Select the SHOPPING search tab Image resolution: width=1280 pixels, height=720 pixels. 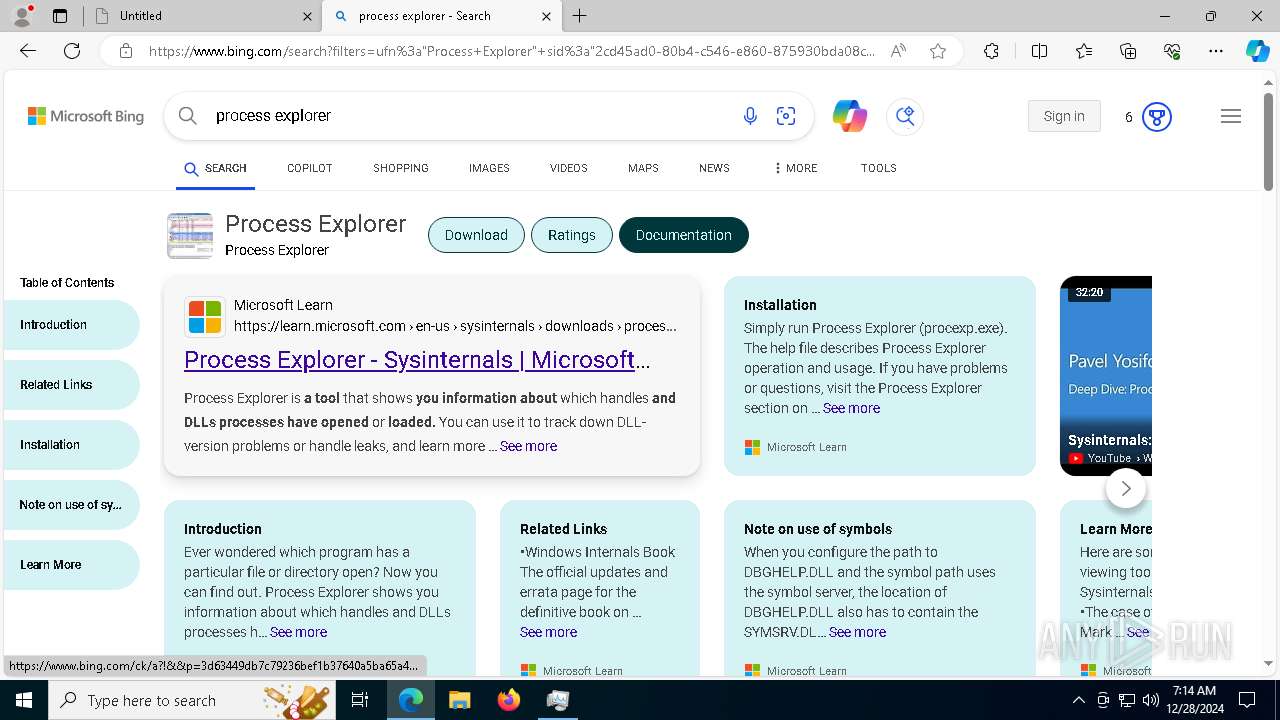[x=401, y=168]
